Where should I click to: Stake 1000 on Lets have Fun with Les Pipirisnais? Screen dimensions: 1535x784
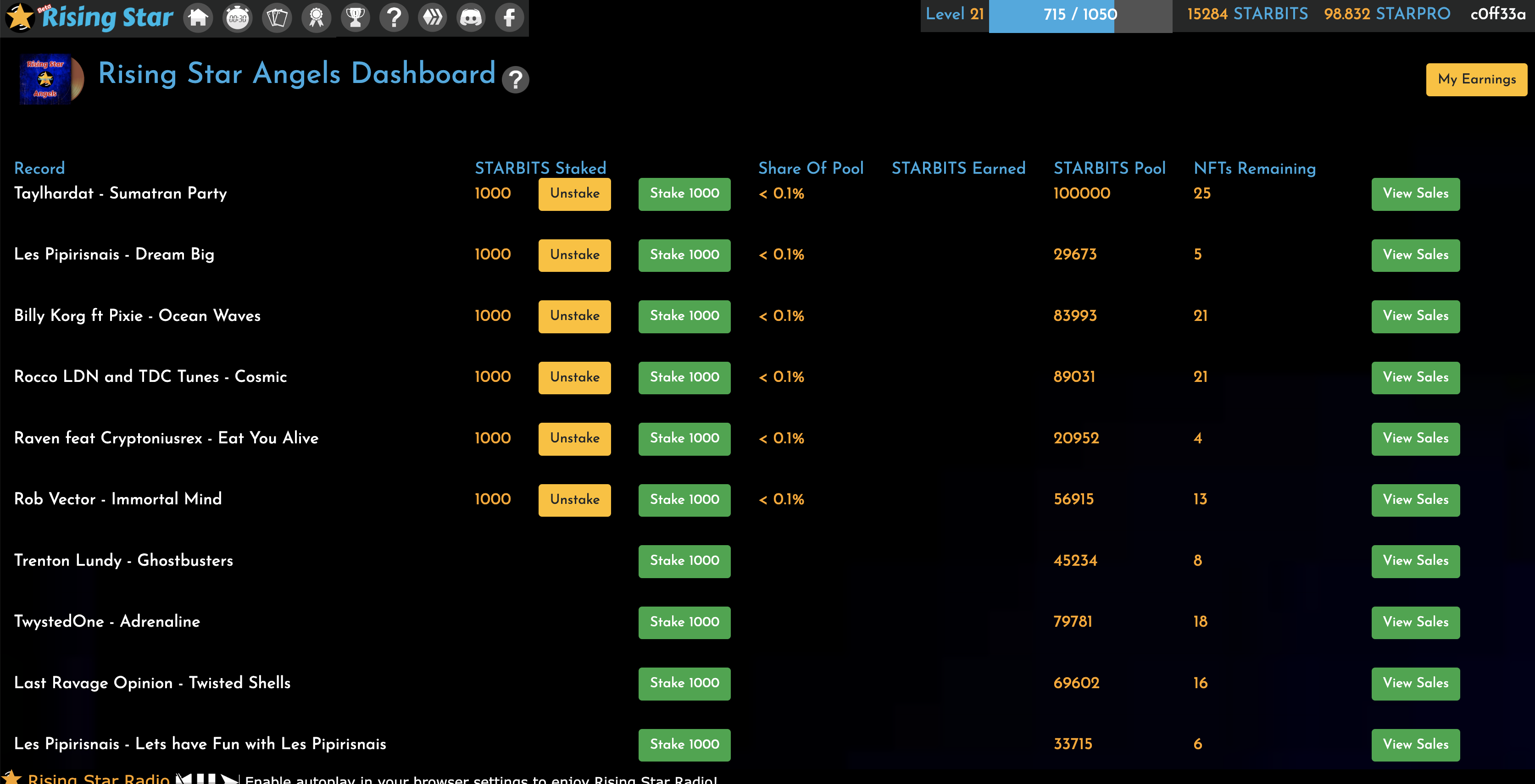[684, 745]
